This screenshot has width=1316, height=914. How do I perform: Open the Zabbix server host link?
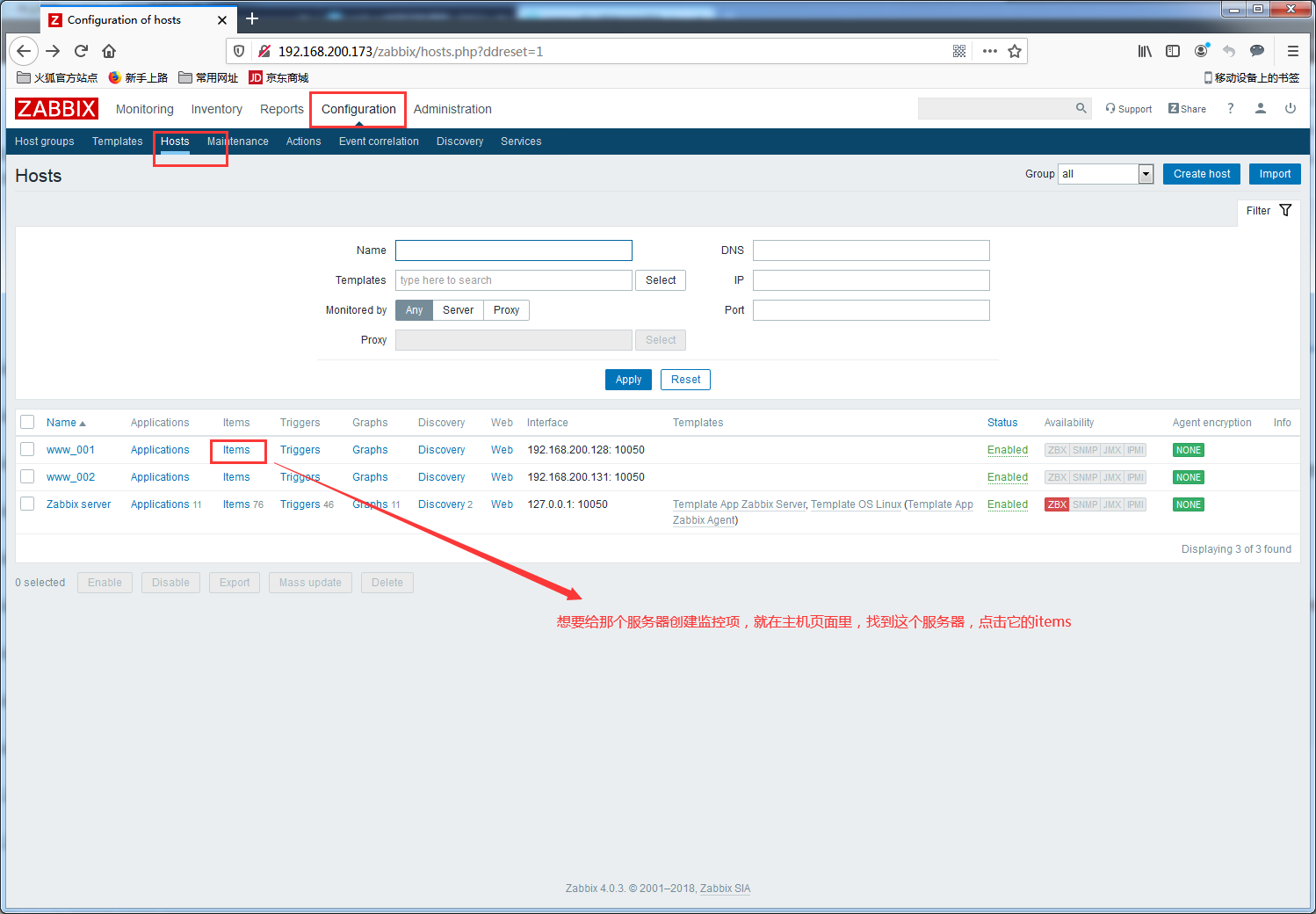pos(79,504)
